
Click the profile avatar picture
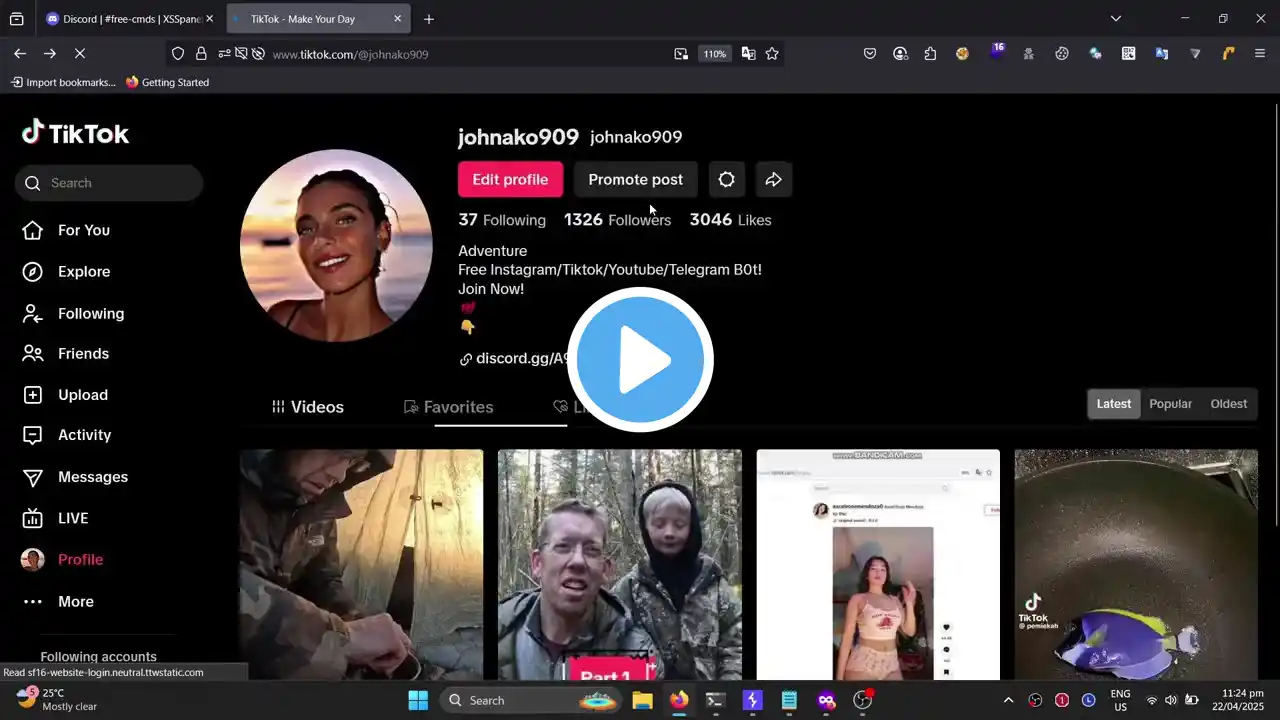tap(336, 246)
